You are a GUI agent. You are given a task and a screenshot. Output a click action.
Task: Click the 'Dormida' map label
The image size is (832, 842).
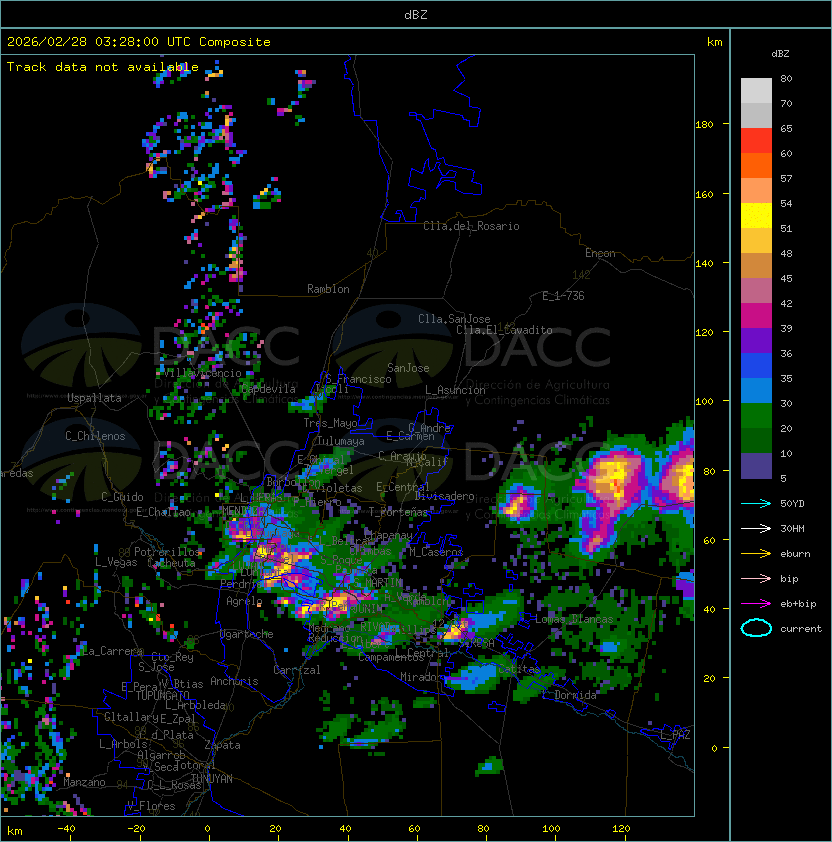575,695
